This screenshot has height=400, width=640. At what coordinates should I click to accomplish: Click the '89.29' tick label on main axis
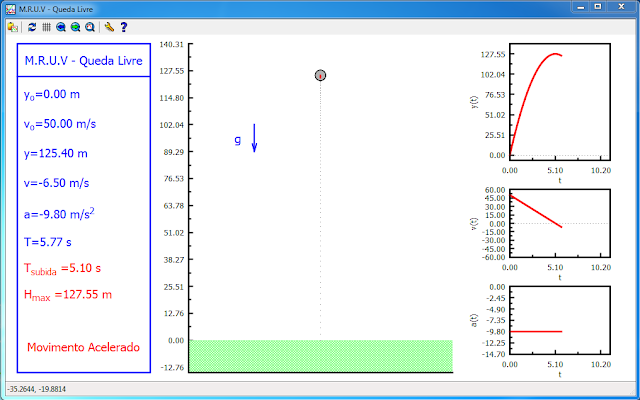pos(173,152)
